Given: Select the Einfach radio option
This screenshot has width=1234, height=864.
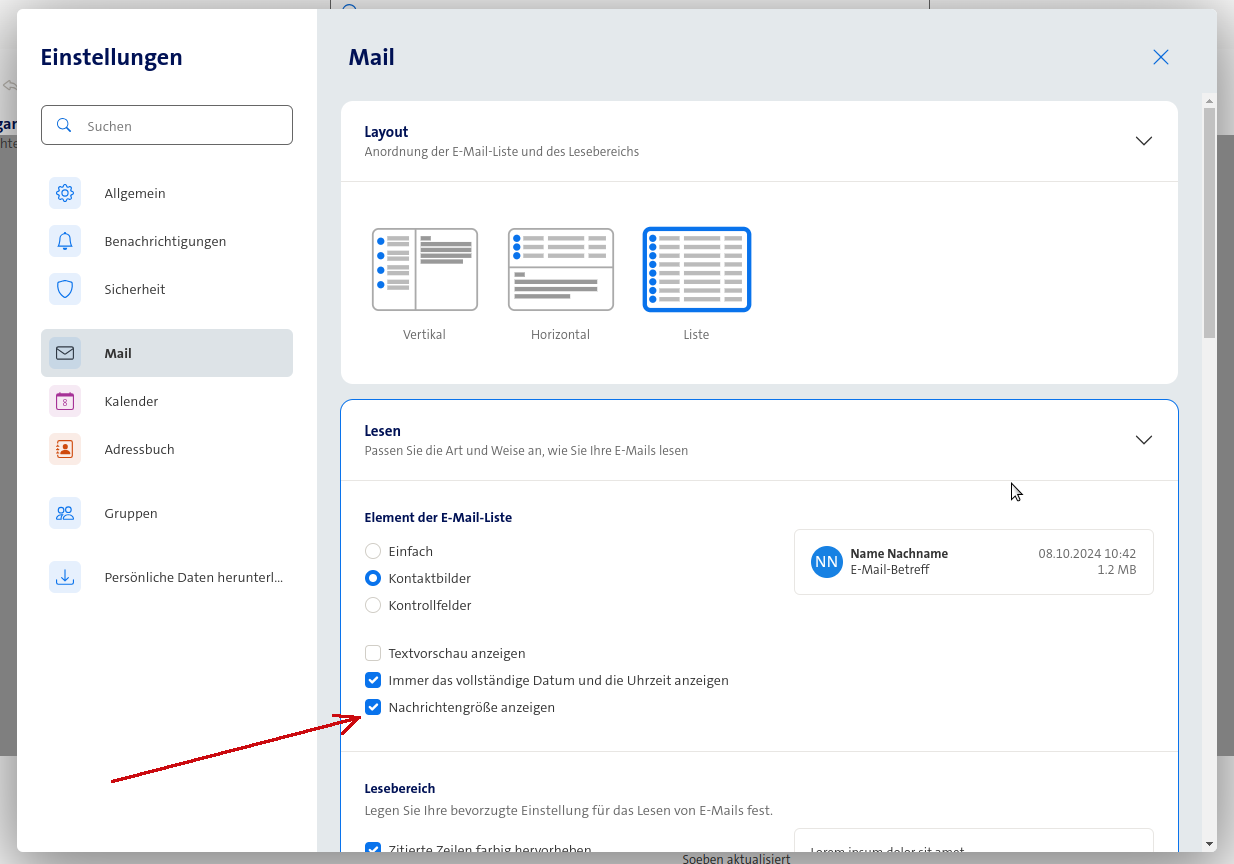Looking at the screenshot, I should click(x=373, y=551).
